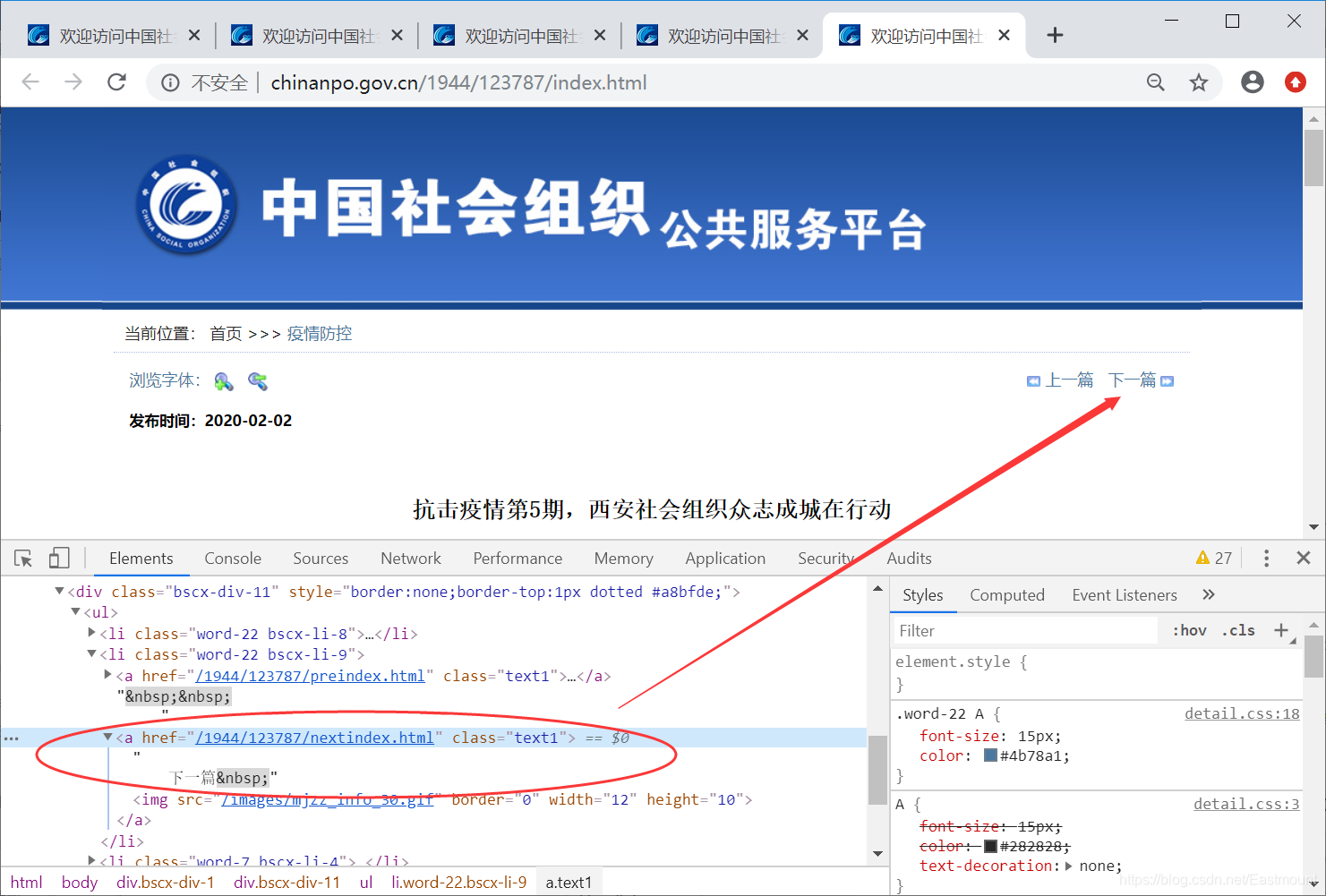Open the detail.css:3 source link
Image resolution: width=1326 pixels, height=896 pixels.
coord(1246,804)
